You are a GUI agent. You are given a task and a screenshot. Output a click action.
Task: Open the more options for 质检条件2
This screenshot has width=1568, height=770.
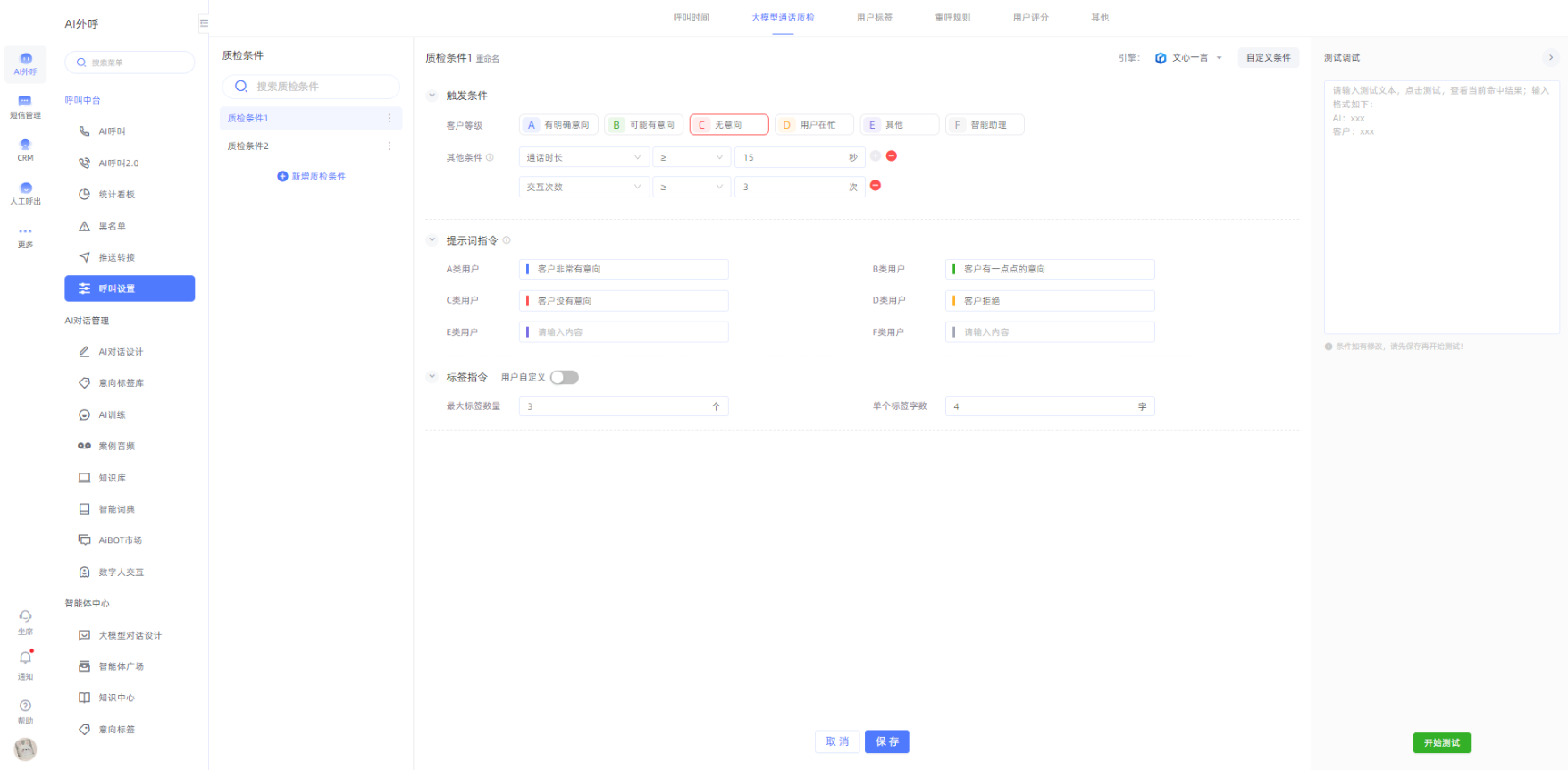(x=389, y=146)
